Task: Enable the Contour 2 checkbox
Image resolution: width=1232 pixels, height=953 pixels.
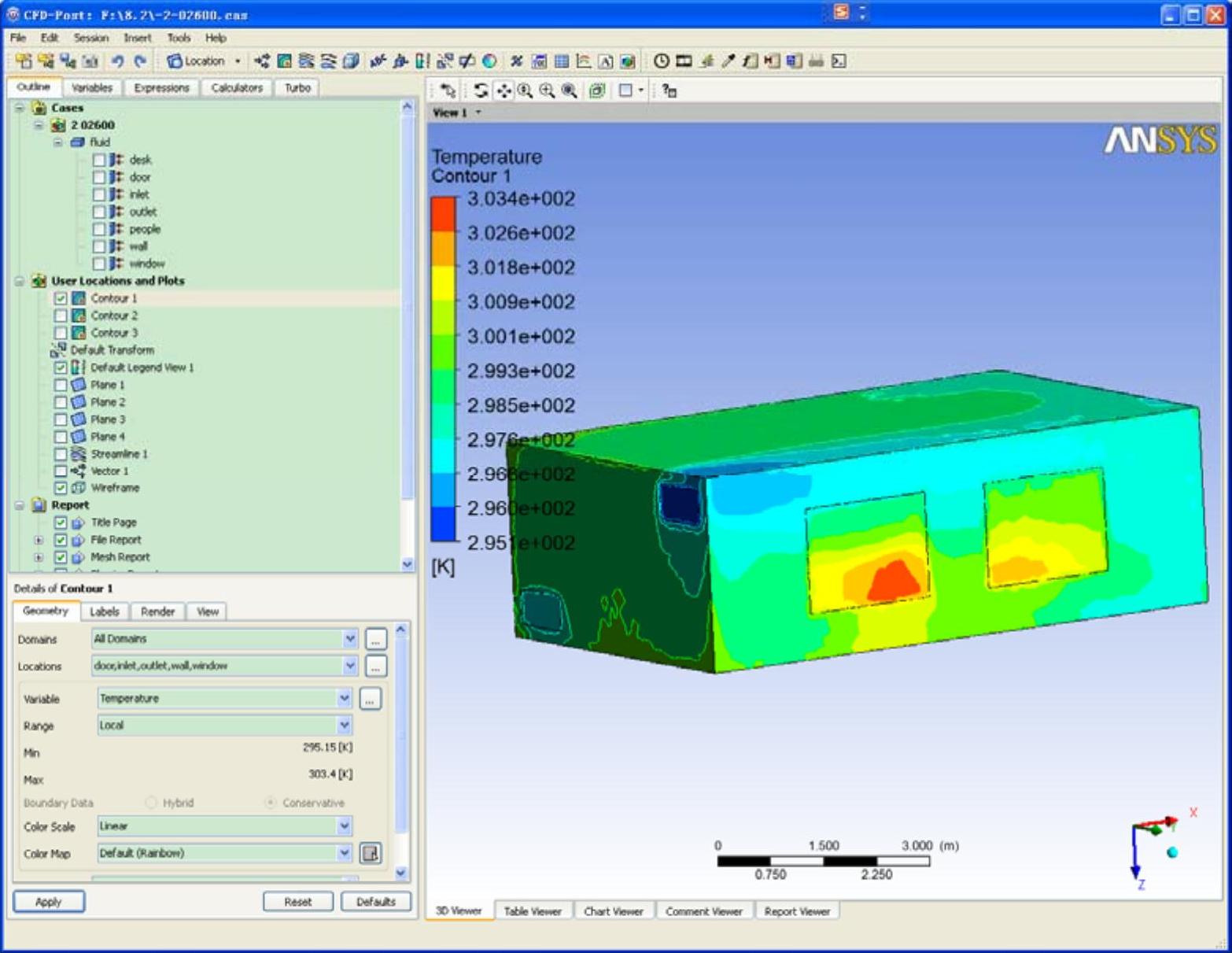Action: [x=61, y=316]
